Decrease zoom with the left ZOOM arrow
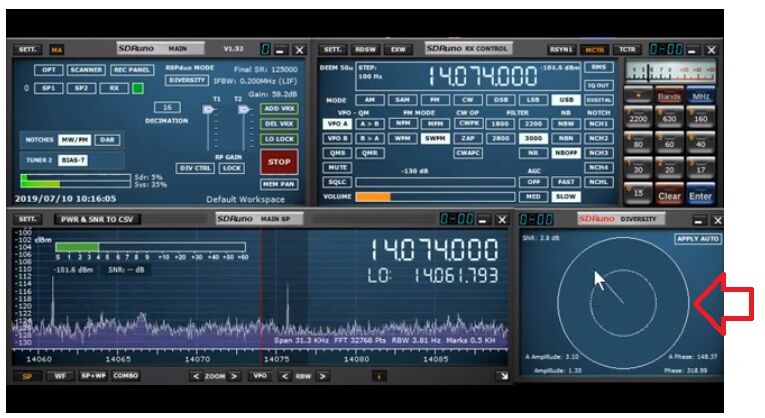The height and width of the screenshot is (418, 765). [x=196, y=376]
